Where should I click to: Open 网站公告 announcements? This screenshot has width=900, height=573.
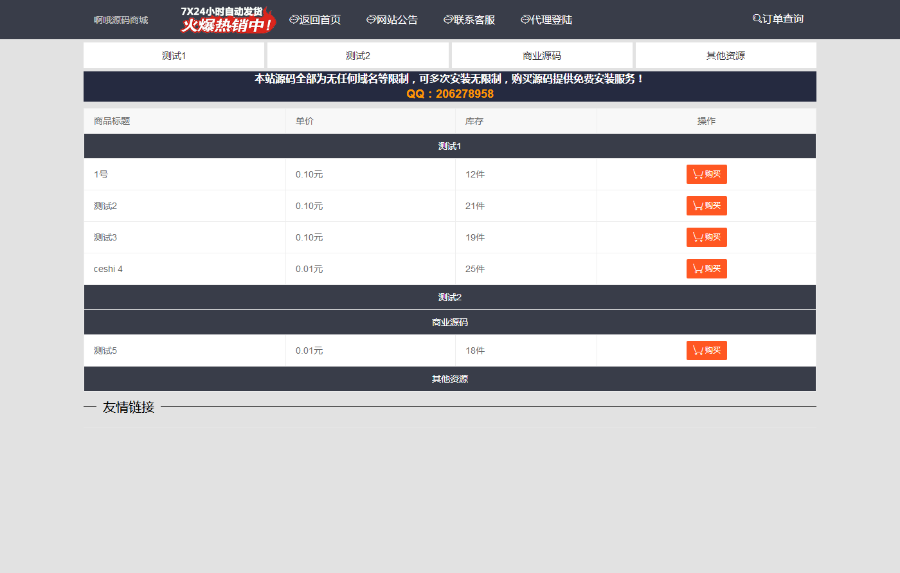pyautogui.click(x=391, y=20)
